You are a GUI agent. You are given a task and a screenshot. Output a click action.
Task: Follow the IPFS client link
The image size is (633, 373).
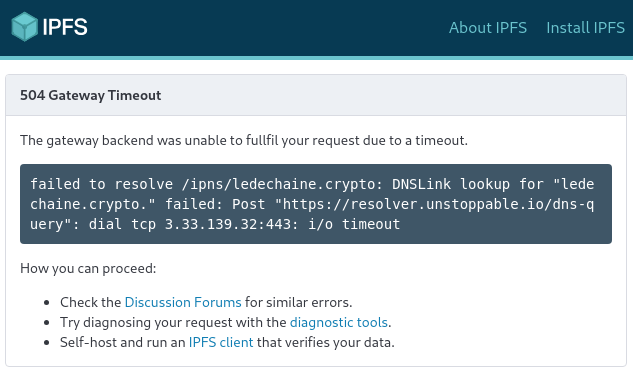(221, 342)
